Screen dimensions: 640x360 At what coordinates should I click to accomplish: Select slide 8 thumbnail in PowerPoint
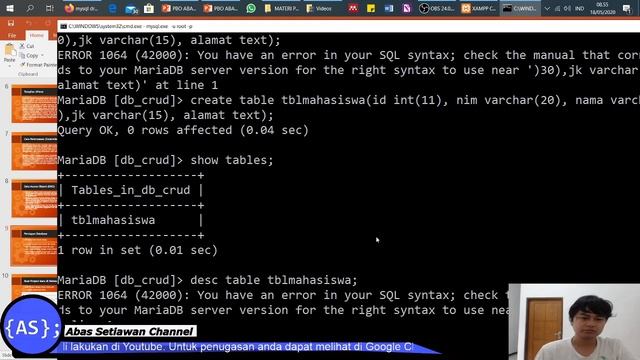[34, 199]
